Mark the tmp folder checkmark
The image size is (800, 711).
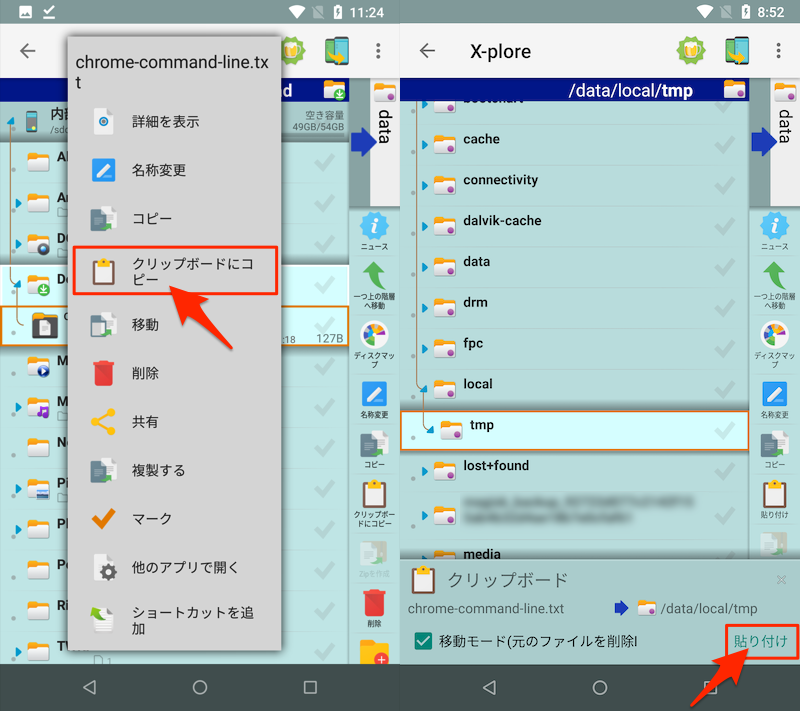[x=724, y=430]
